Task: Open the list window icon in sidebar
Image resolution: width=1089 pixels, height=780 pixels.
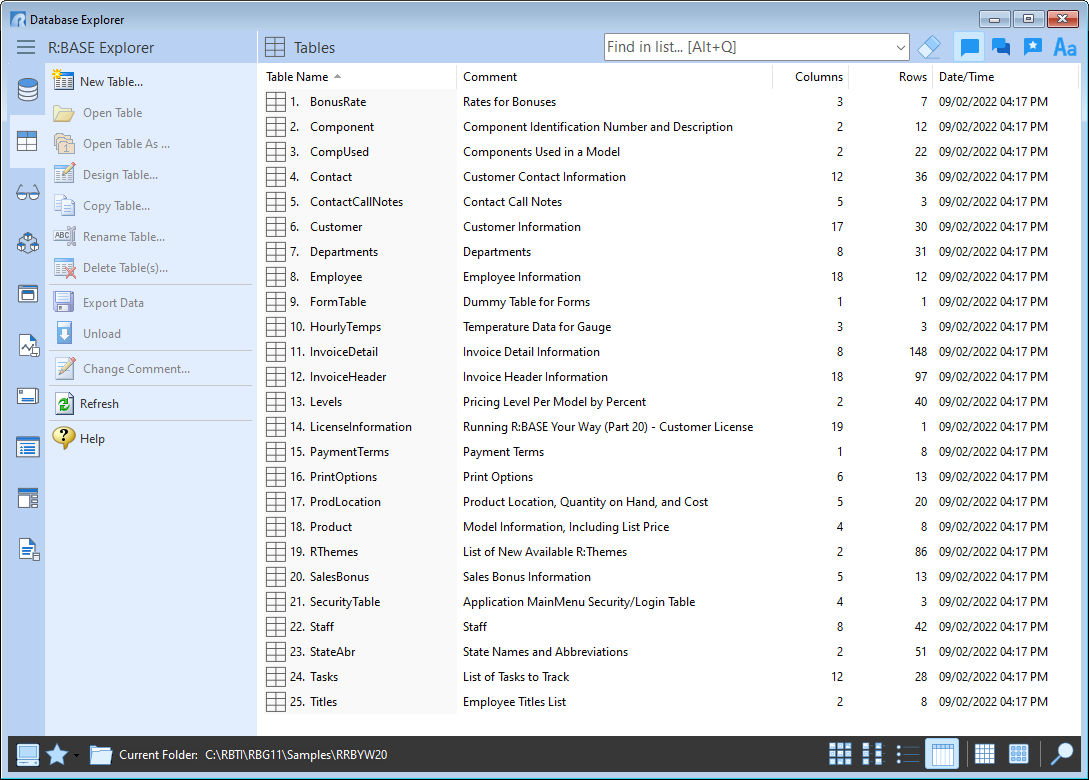Action: [x=28, y=447]
